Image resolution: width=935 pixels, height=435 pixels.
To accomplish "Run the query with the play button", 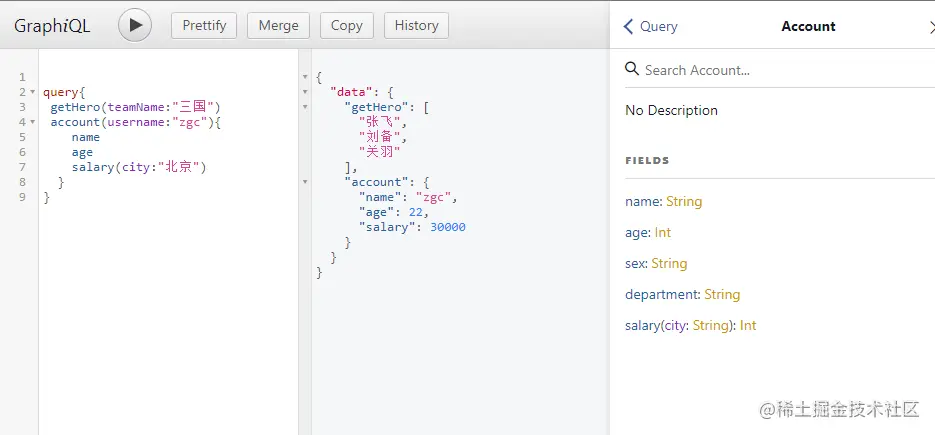I will point(135,25).
